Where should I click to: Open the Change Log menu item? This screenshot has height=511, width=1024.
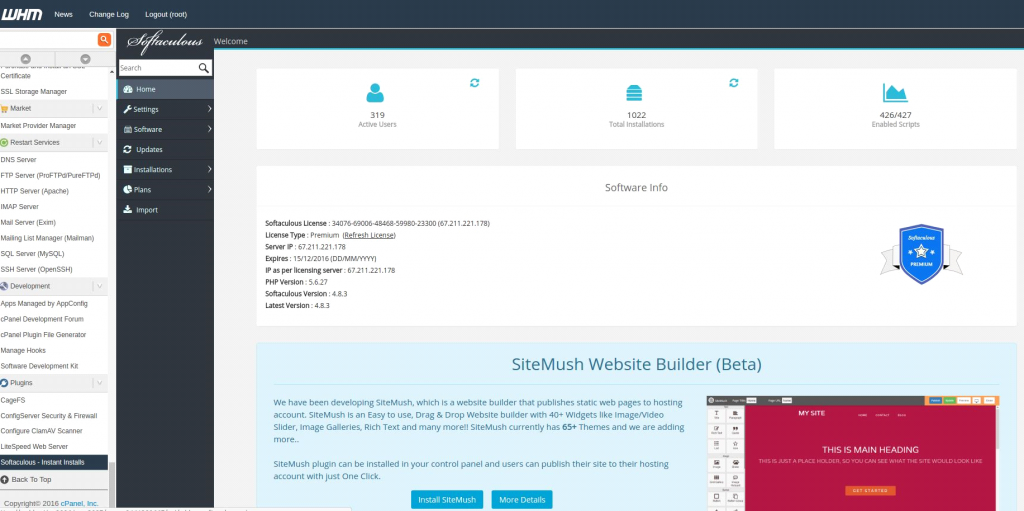tap(109, 14)
